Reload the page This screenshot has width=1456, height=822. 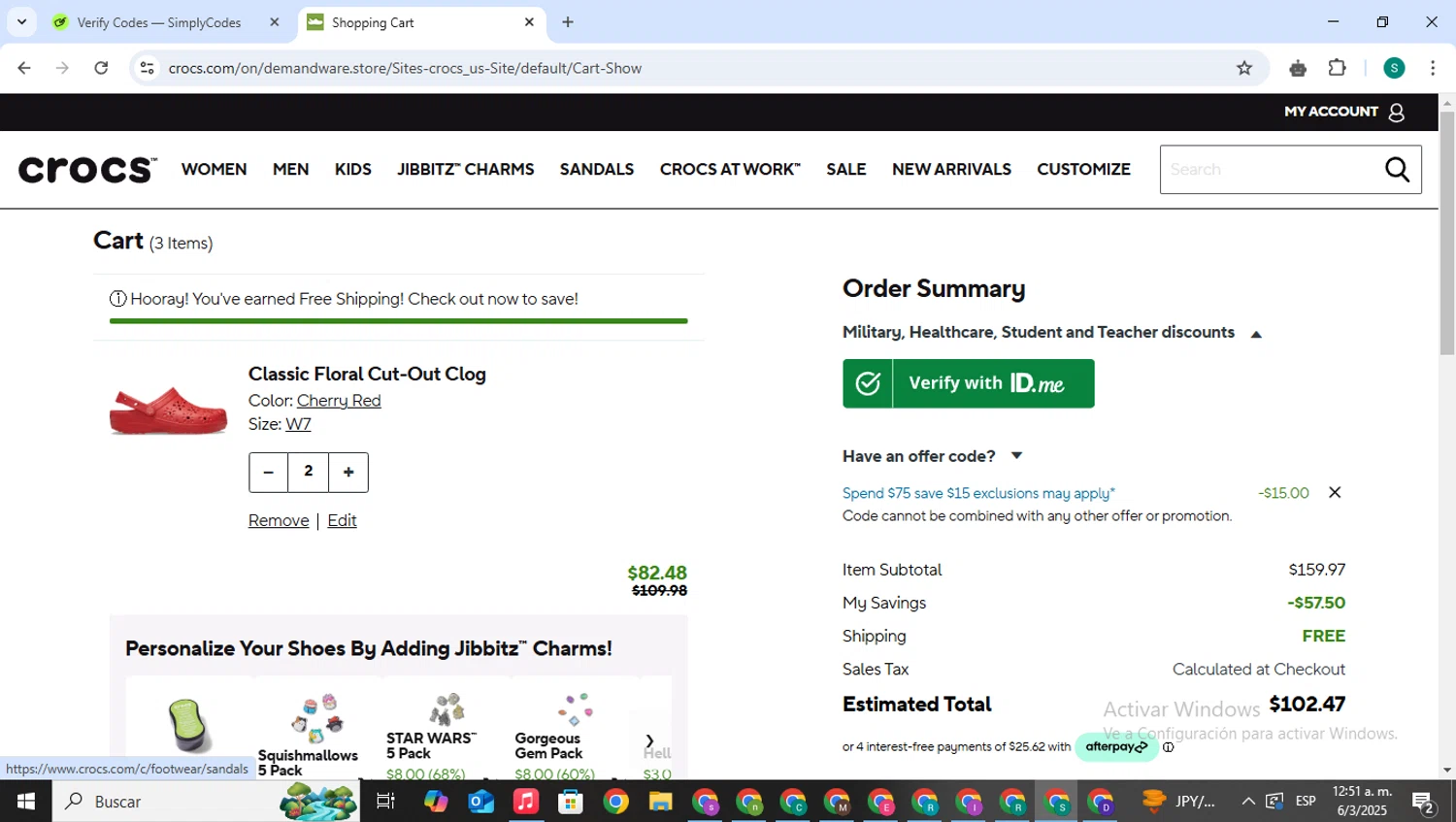click(x=101, y=68)
